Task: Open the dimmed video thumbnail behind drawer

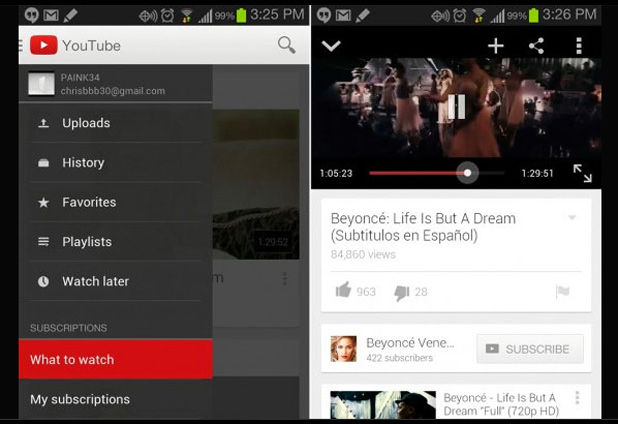Action: point(256,184)
